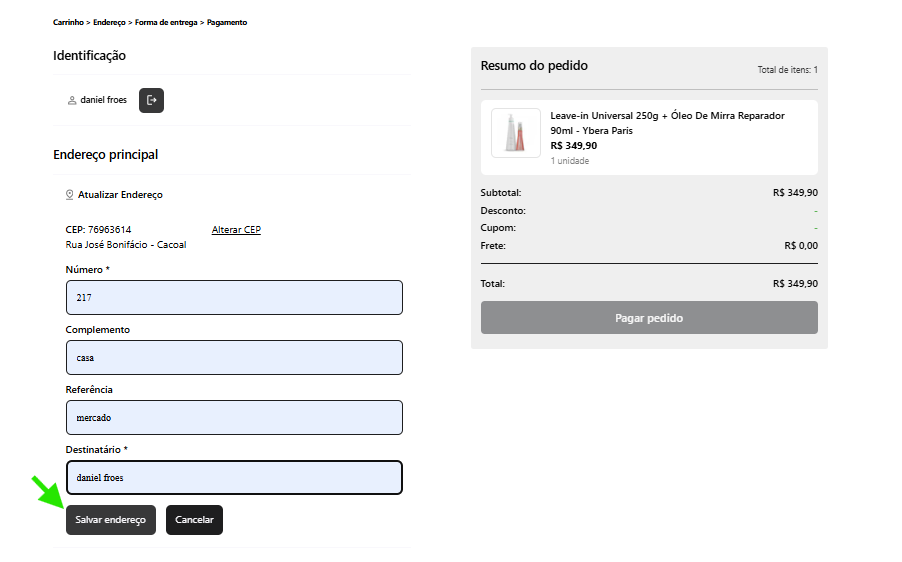Cancel the address edit
Image resolution: width=902 pixels, height=562 pixels.
[x=194, y=520]
